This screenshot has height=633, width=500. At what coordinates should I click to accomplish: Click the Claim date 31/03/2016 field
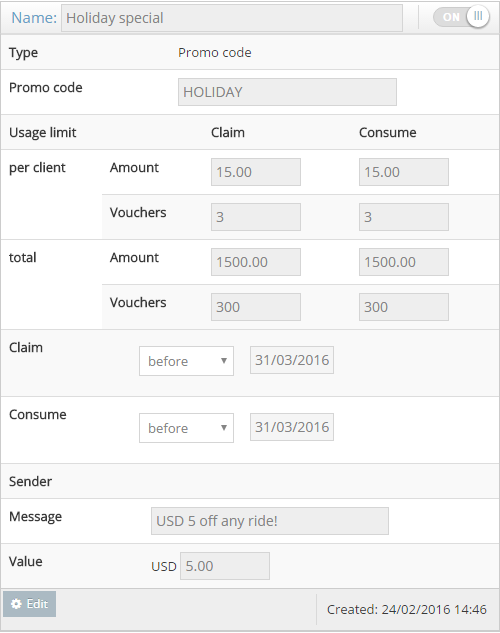[x=292, y=360]
